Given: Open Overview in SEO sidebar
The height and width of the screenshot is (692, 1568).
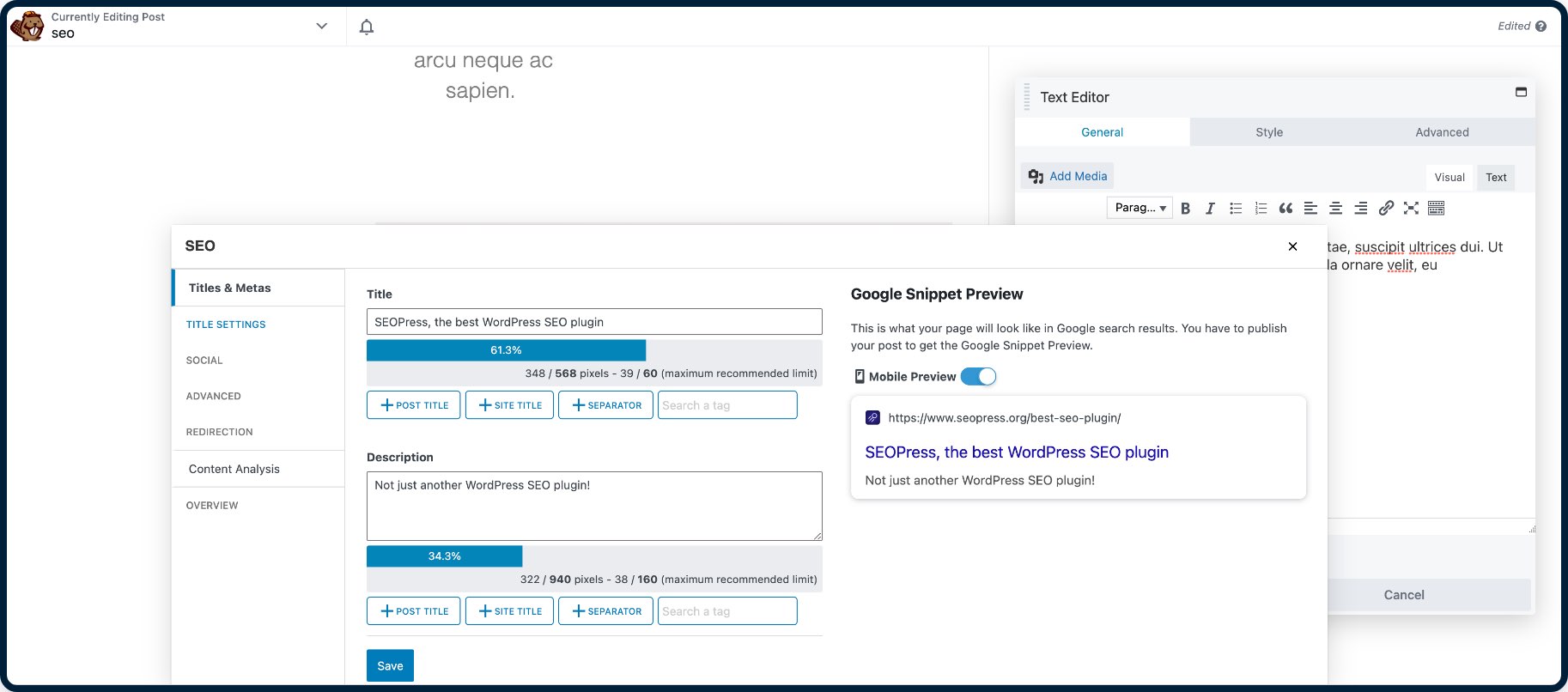Looking at the screenshot, I should (212, 506).
